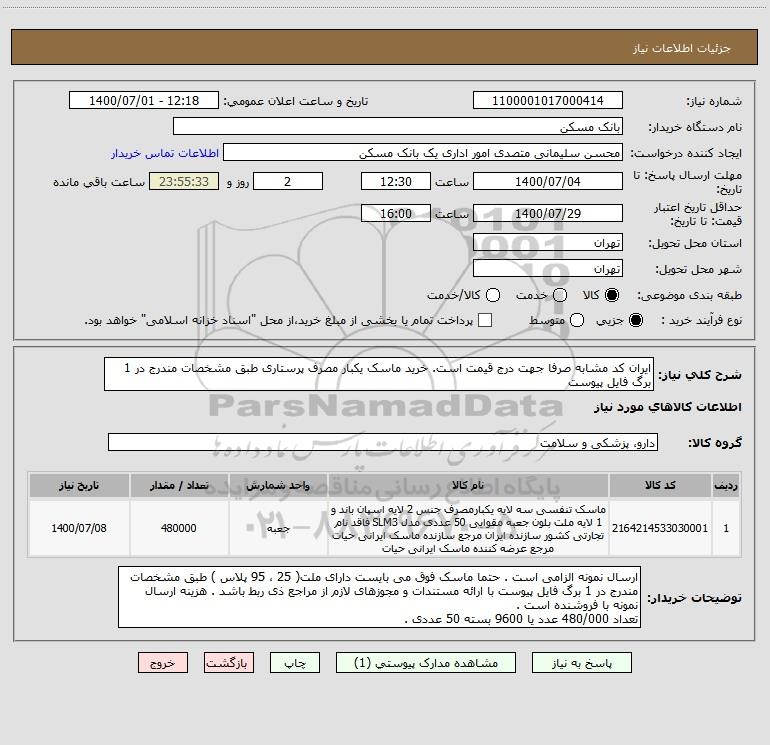Click the deadline hour field 12:30
The width and height of the screenshot is (770, 745).
(x=396, y=181)
